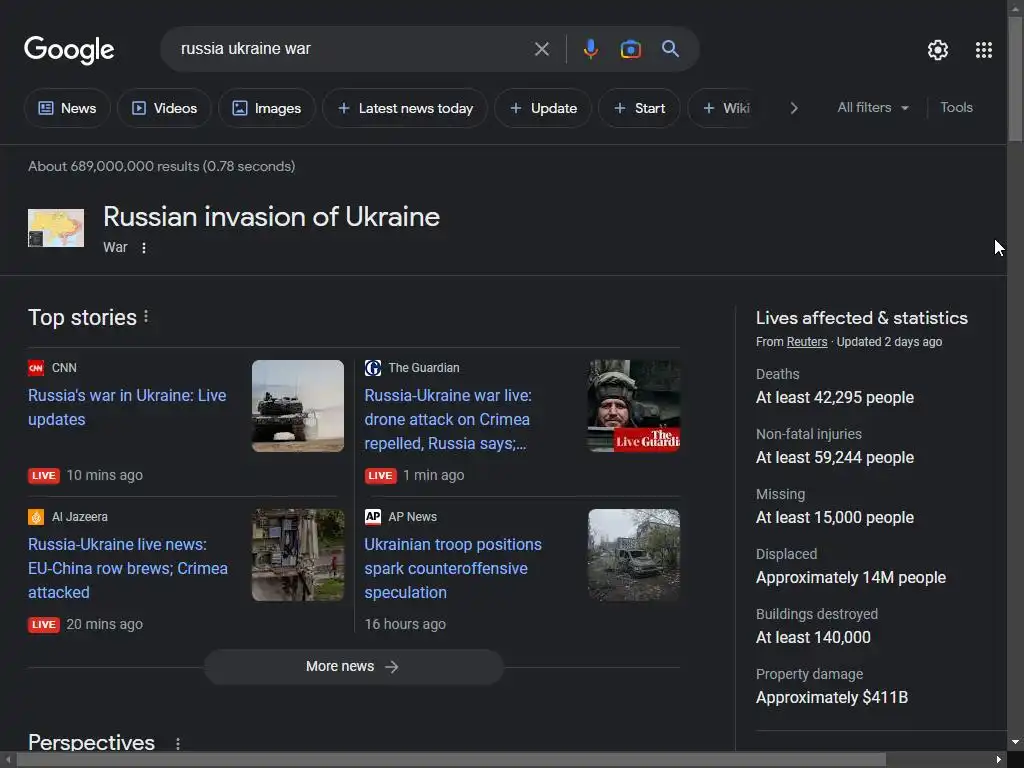Open Guardian 'Russia-Ukraine war live' story
Image resolution: width=1024 pixels, height=768 pixels.
(x=448, y=419)
